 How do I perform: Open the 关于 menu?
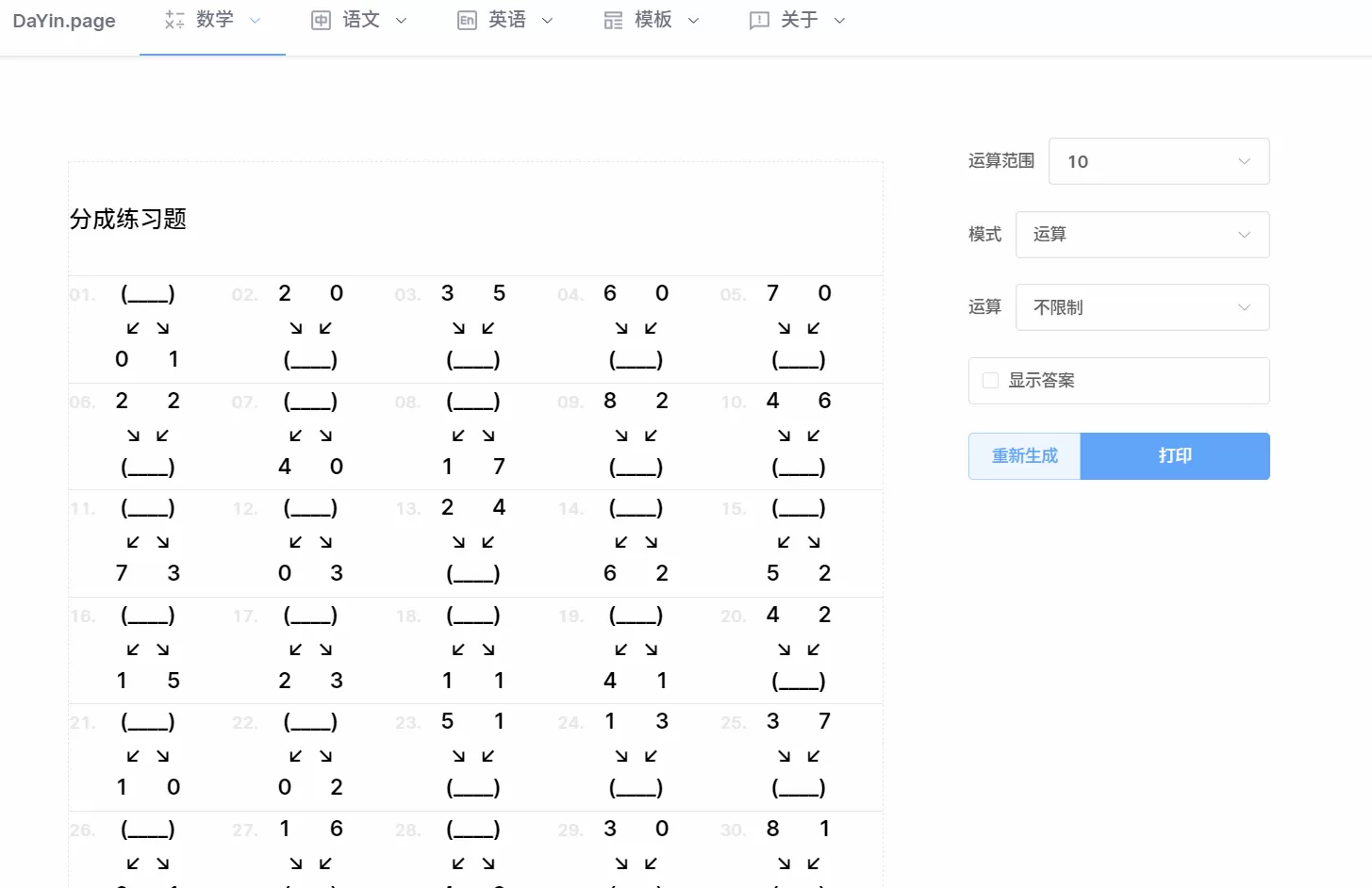pos(800,20)
